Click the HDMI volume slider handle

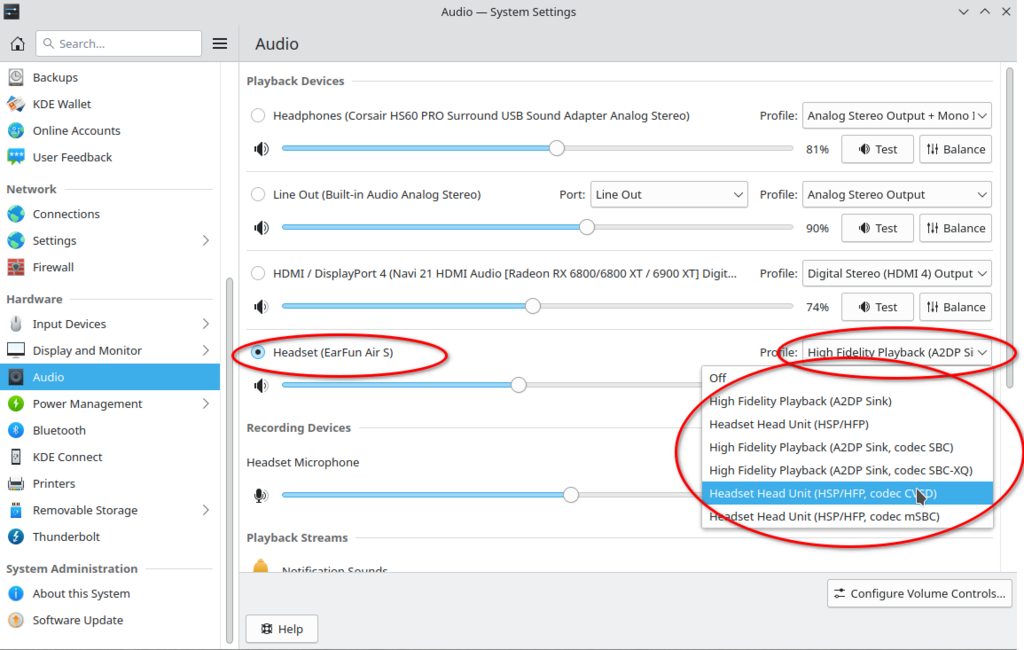pos(533,307)
